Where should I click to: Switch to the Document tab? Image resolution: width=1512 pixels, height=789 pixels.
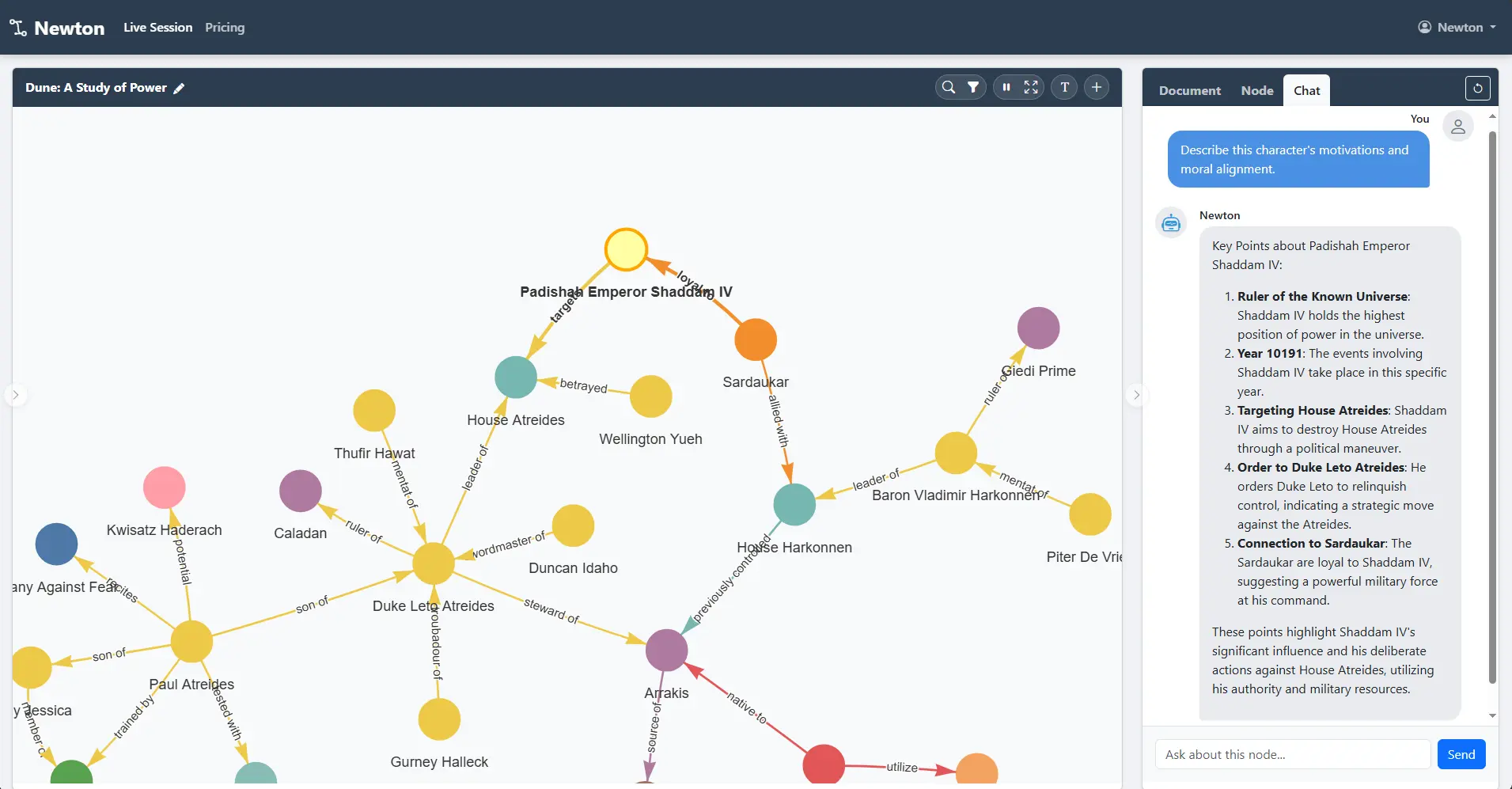[x=1189, y=91]
